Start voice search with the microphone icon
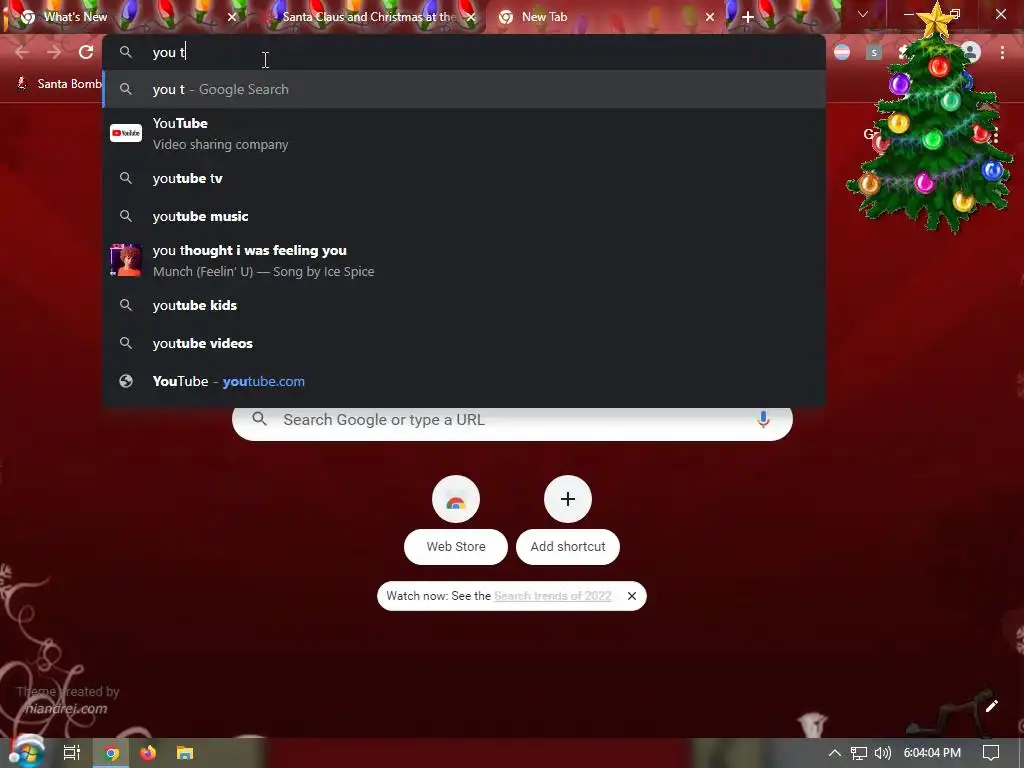 click(763, 420)
